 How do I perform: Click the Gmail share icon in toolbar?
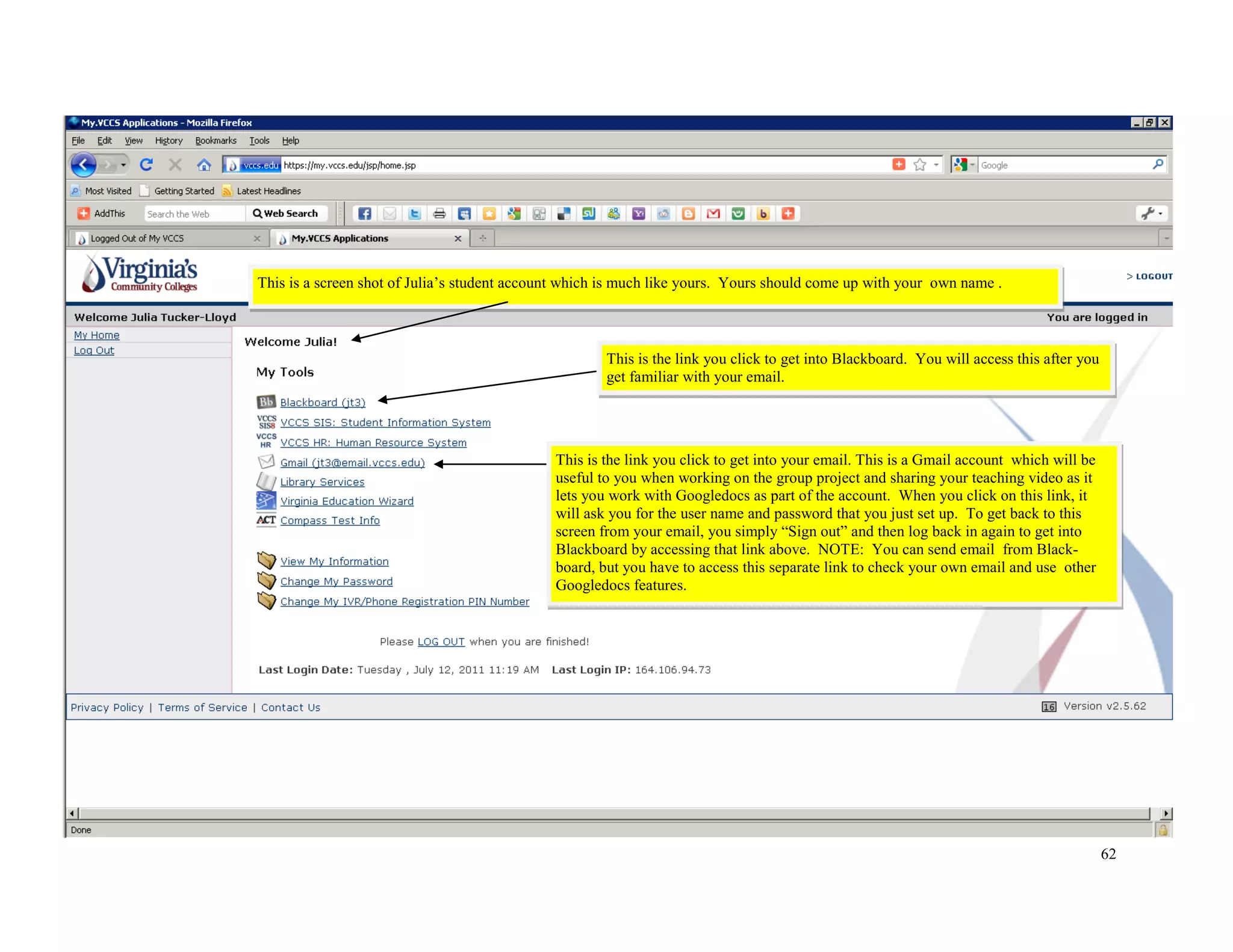(713, 214)
